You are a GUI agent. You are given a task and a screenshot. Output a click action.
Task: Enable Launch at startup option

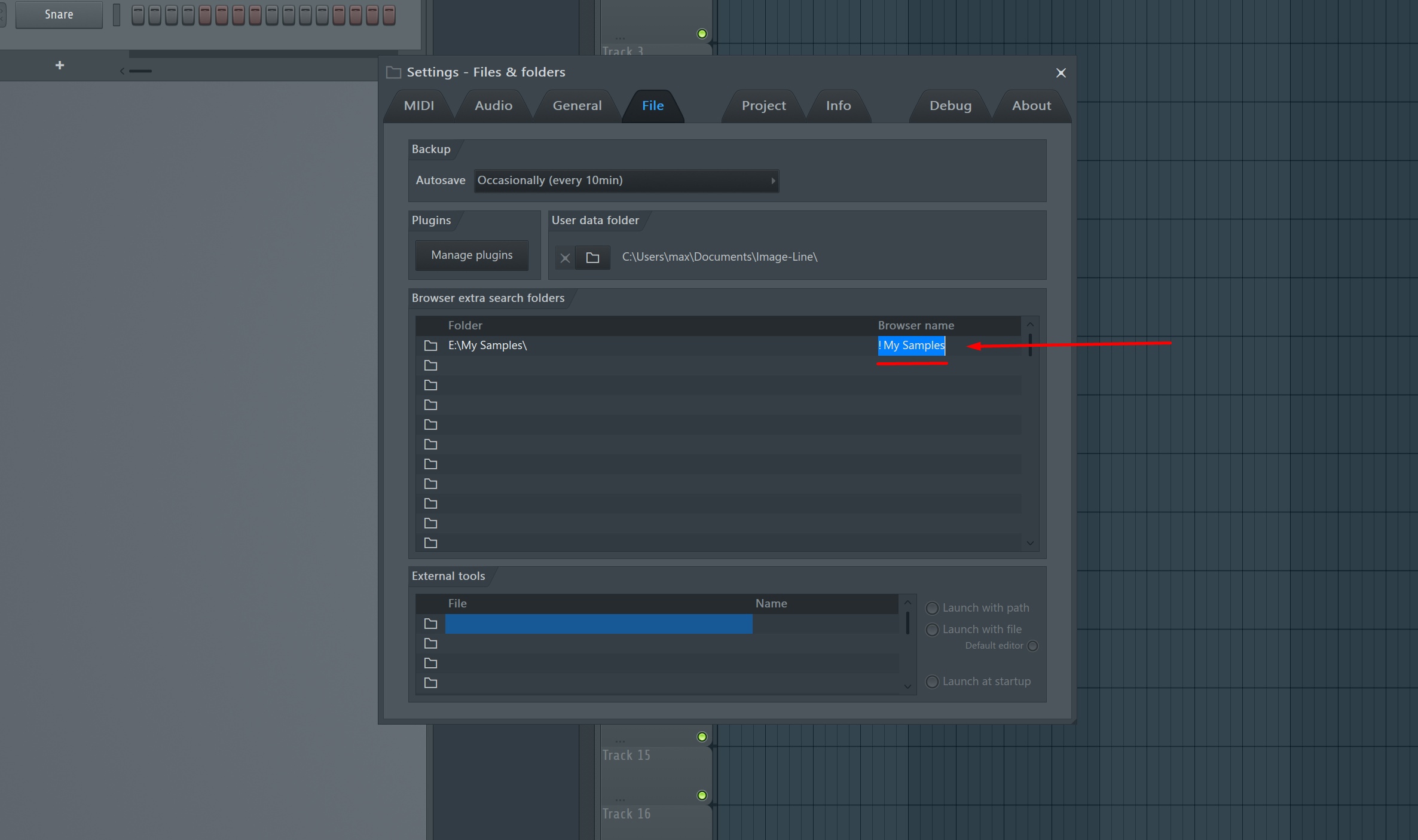[932, 682]
